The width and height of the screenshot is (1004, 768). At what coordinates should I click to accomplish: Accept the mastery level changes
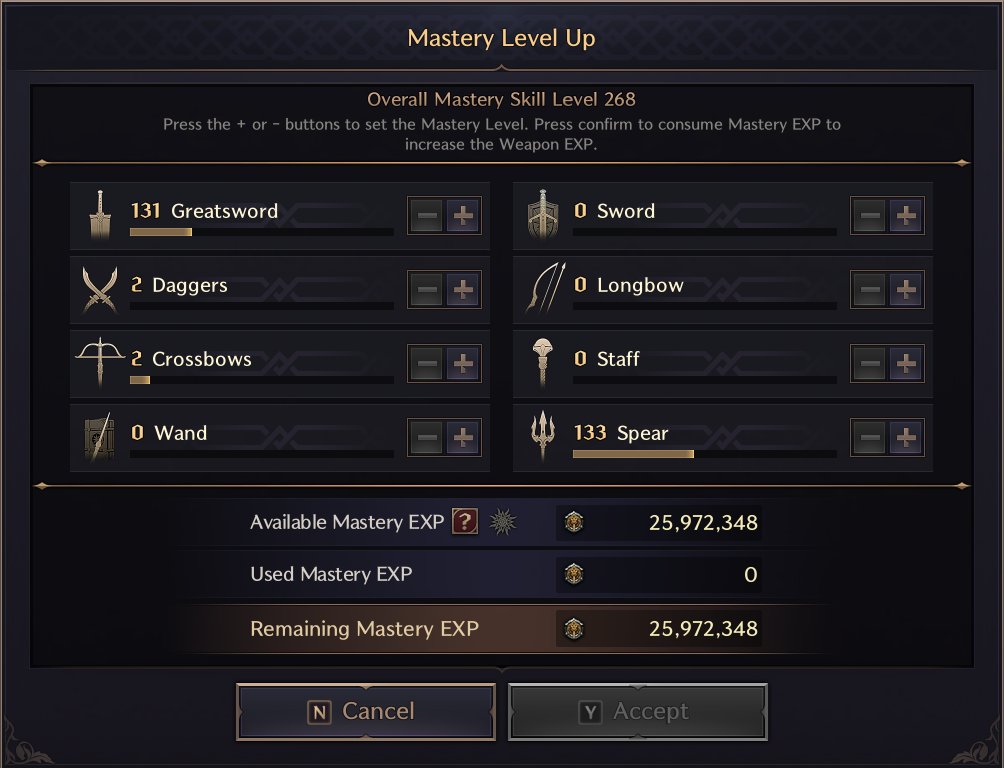tap(638, 712)
